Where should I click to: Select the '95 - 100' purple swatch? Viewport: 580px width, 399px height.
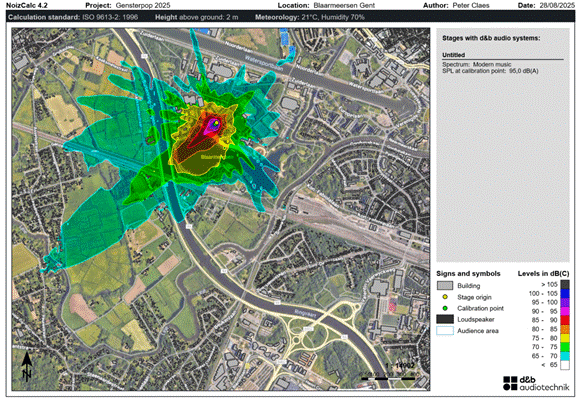565,302
